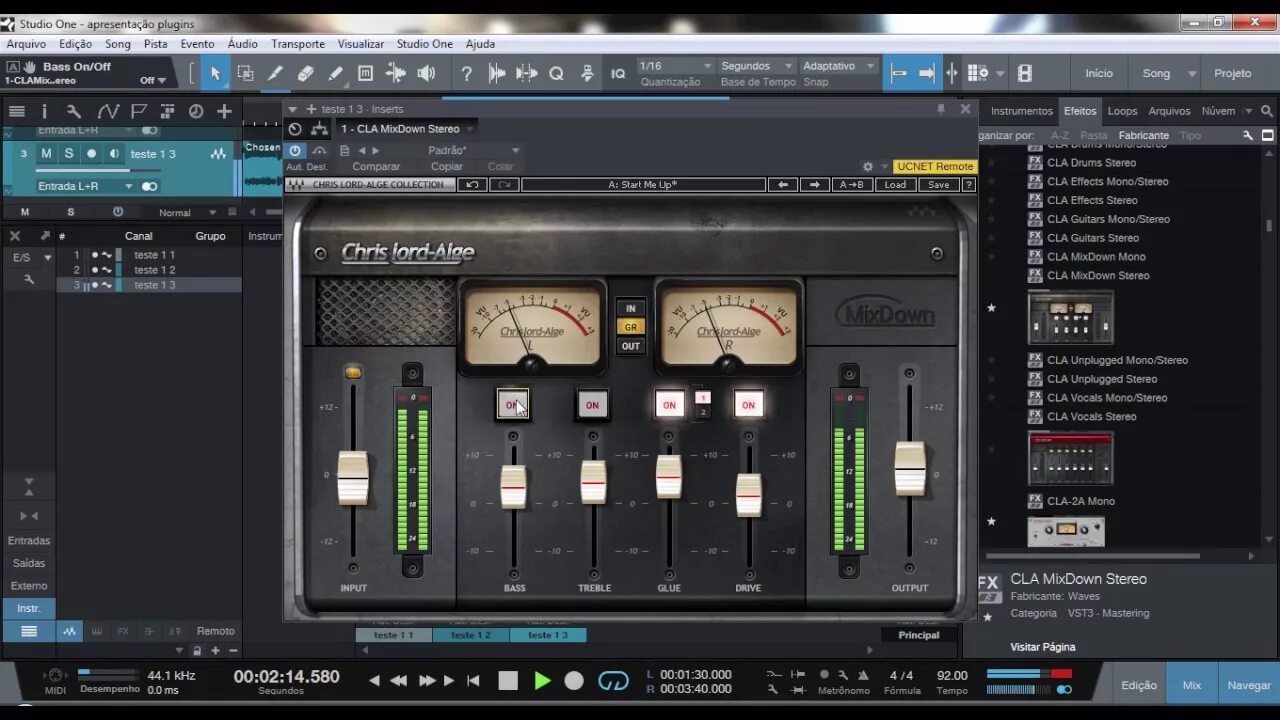Click the GLUE fader handle
The image size is (1280, 720).
669,477
